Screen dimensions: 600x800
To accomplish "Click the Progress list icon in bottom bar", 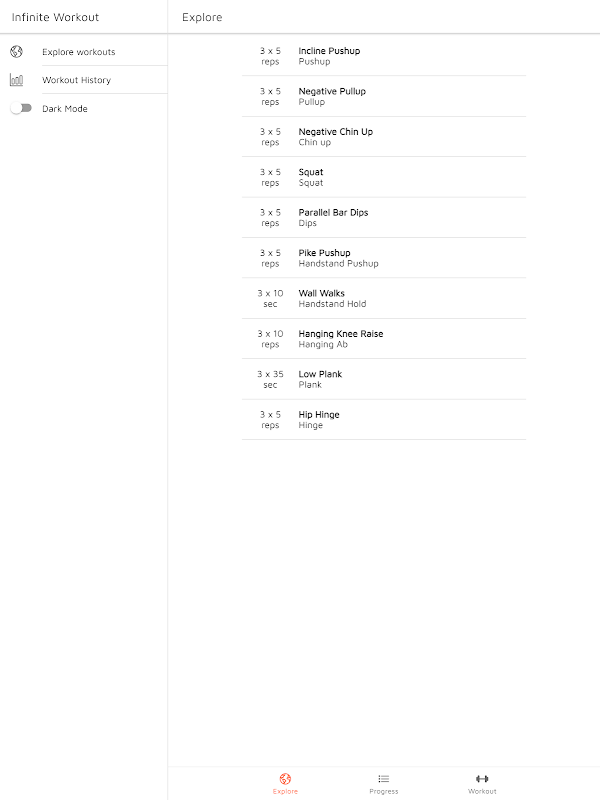I will 383,778.
